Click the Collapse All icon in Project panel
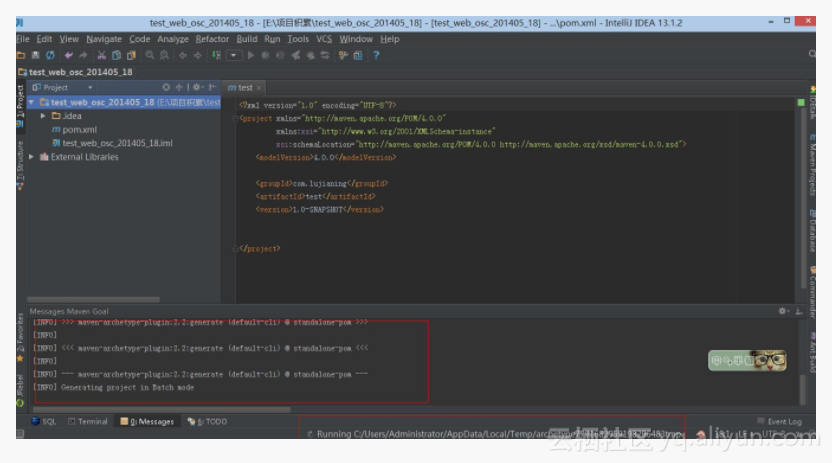 pyautogui.click(x=179, y=87)
